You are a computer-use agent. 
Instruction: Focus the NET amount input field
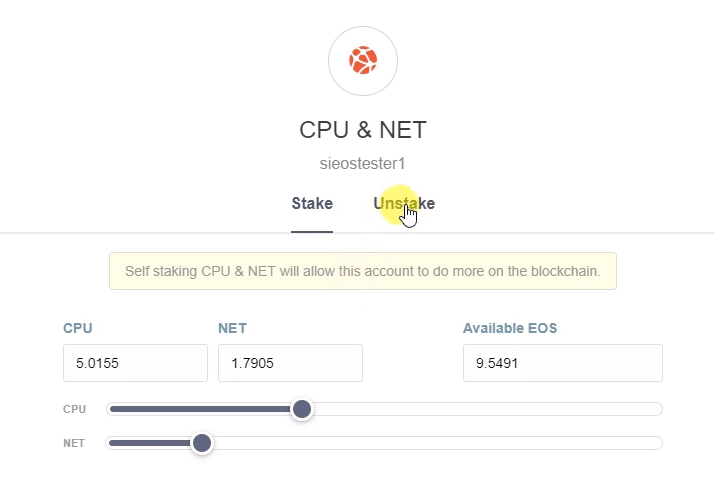(290, 363)
